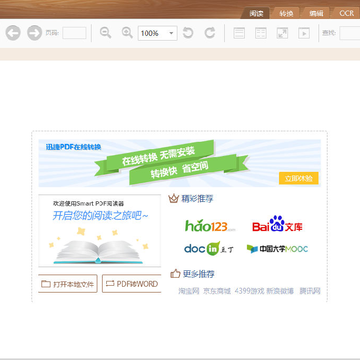Open the 淘宝网 link
Image resolution: width=360 pixels, height=360 pixels.
(x=189, y=291)
